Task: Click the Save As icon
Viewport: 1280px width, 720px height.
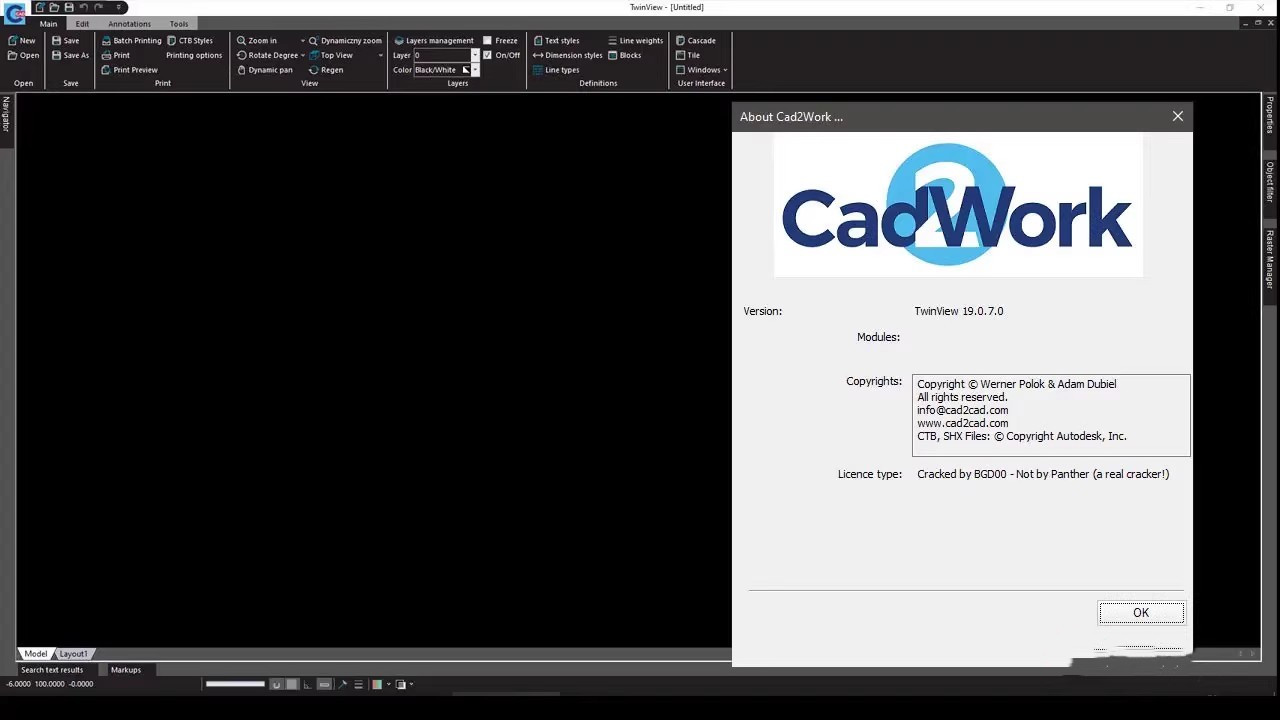Action: click(57, 56)
